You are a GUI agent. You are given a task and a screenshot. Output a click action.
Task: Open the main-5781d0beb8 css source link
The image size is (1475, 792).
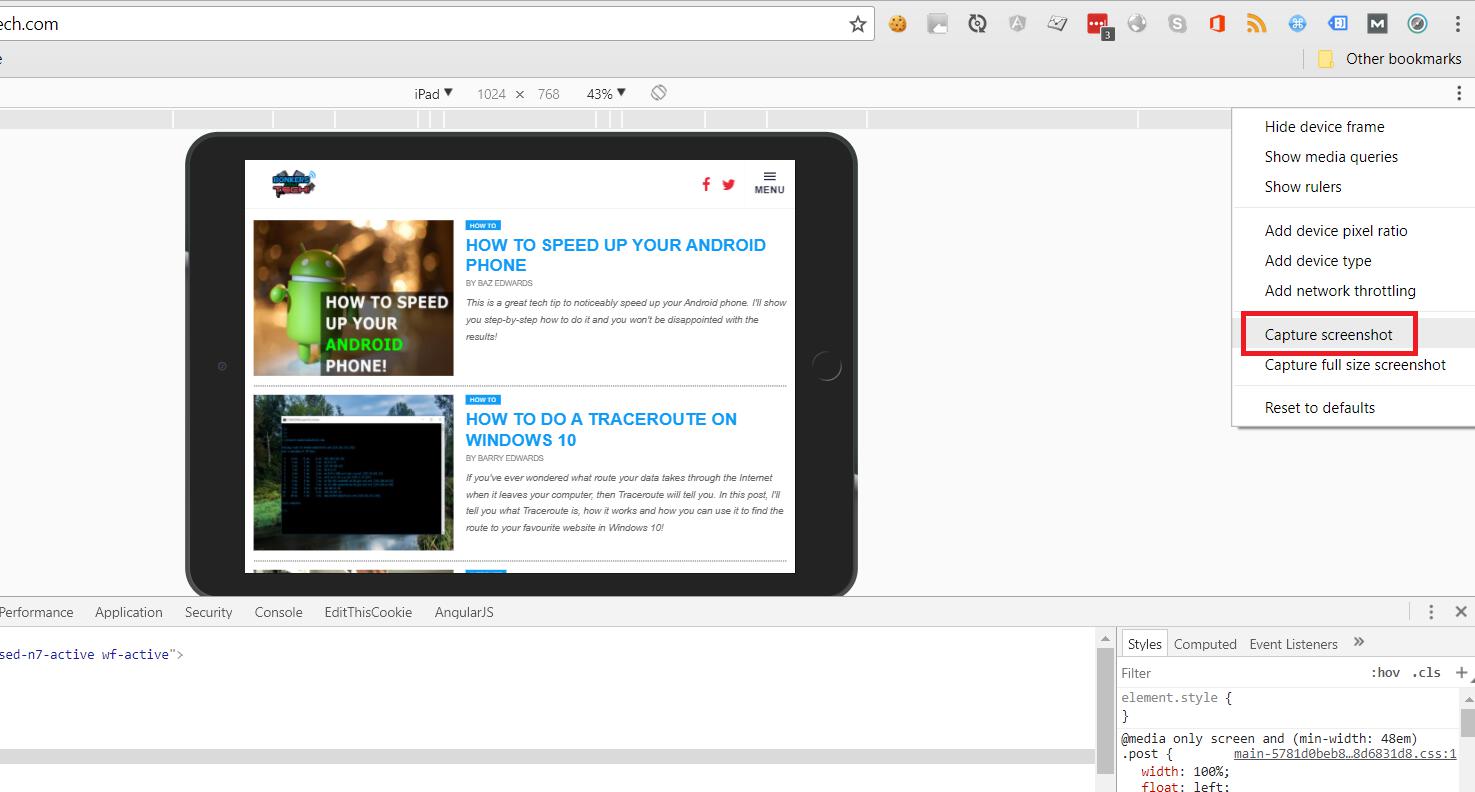(1345, 754)
